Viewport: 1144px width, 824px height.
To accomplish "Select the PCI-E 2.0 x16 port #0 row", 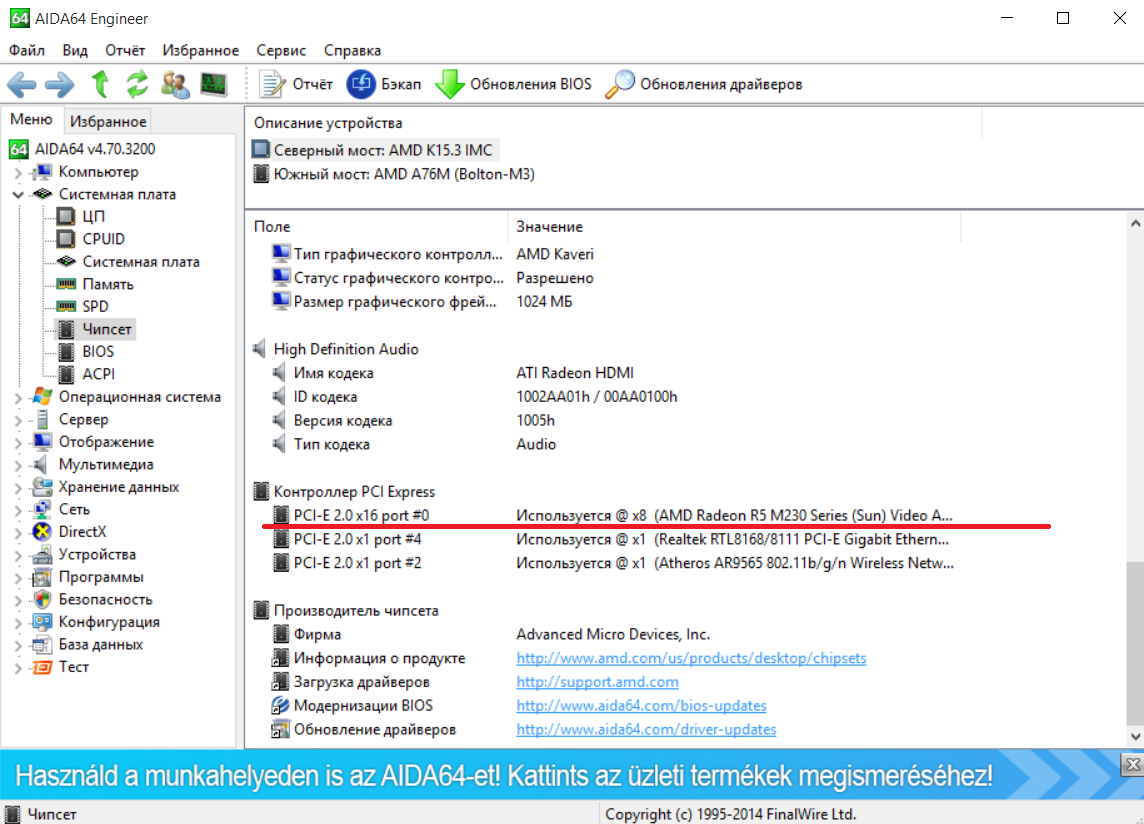I will tap(613, 515).
